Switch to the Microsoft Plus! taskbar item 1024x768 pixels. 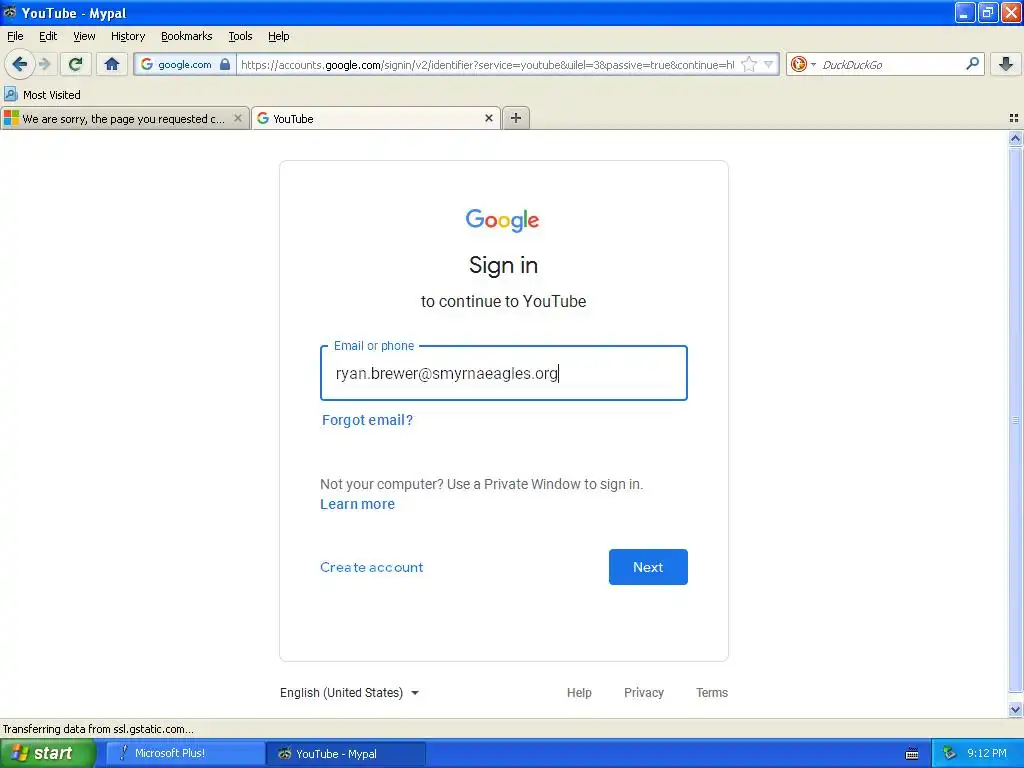tap(185, 753)
